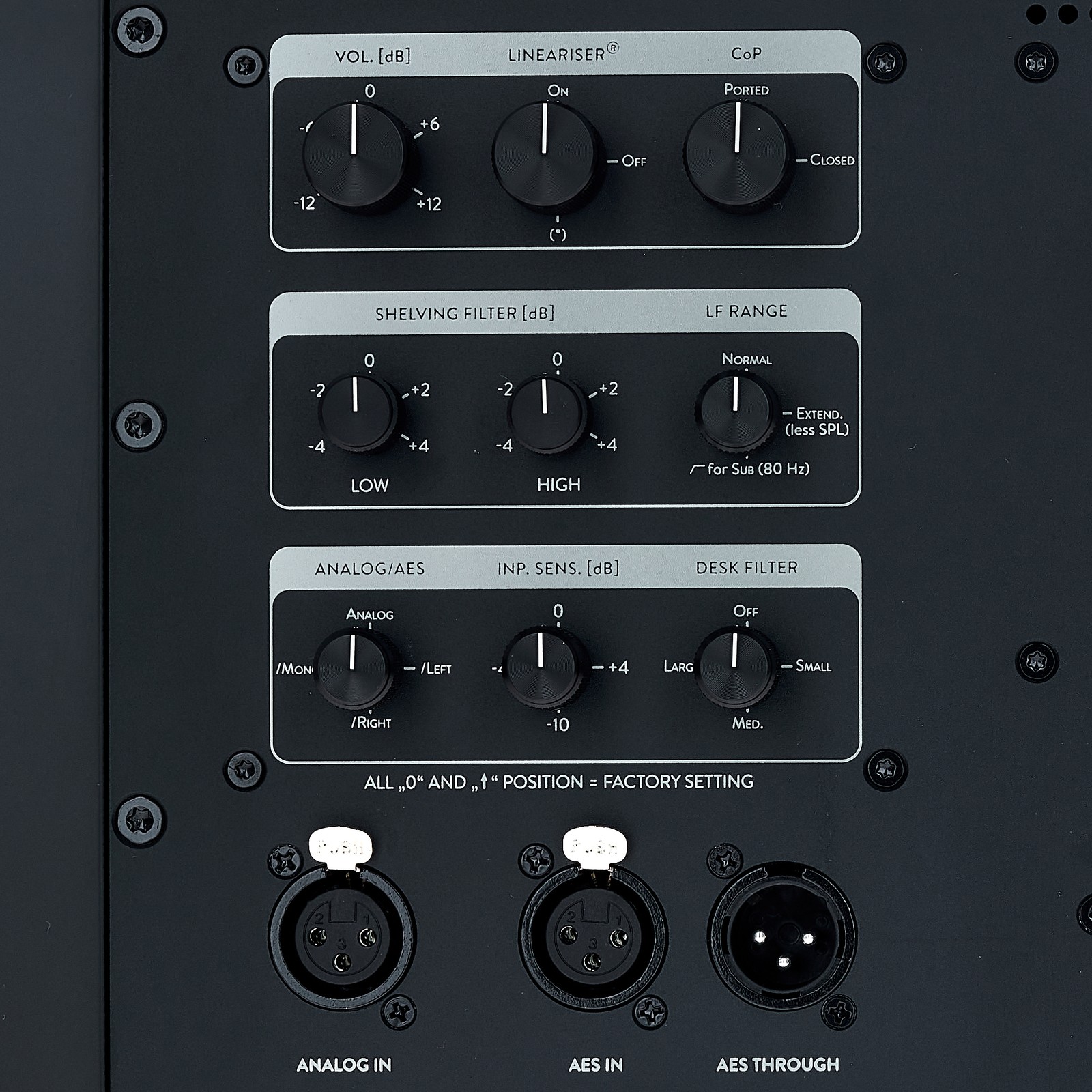This screenshot has width=1092, height=1092.
Task: Click the 'ANALOG/AES' heading label
Action: coord(370,569)
